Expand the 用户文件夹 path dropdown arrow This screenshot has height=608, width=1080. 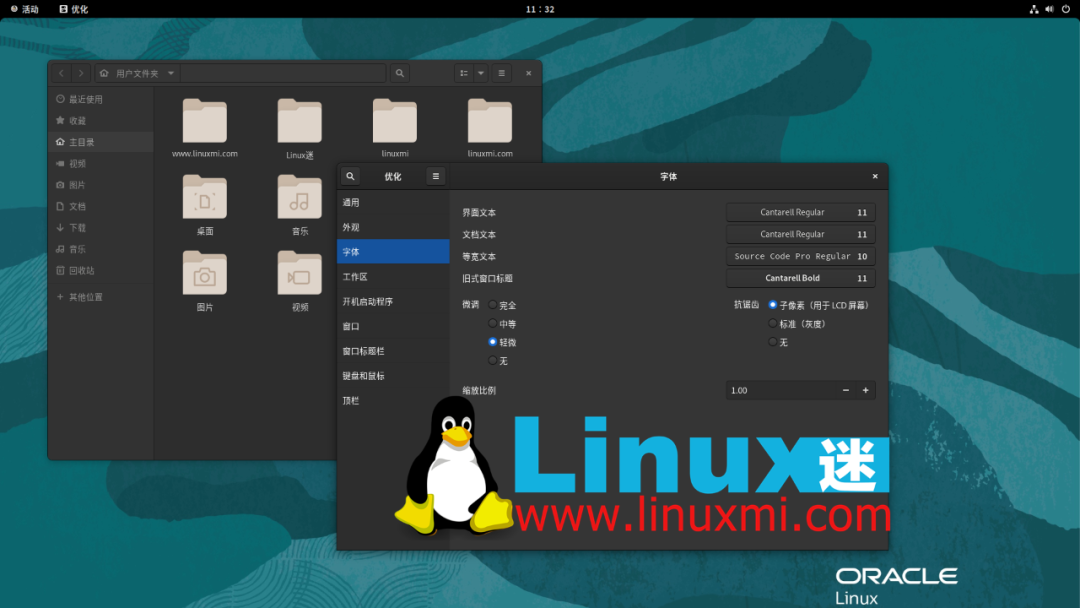pyautogui.click(x=171, y=73)
